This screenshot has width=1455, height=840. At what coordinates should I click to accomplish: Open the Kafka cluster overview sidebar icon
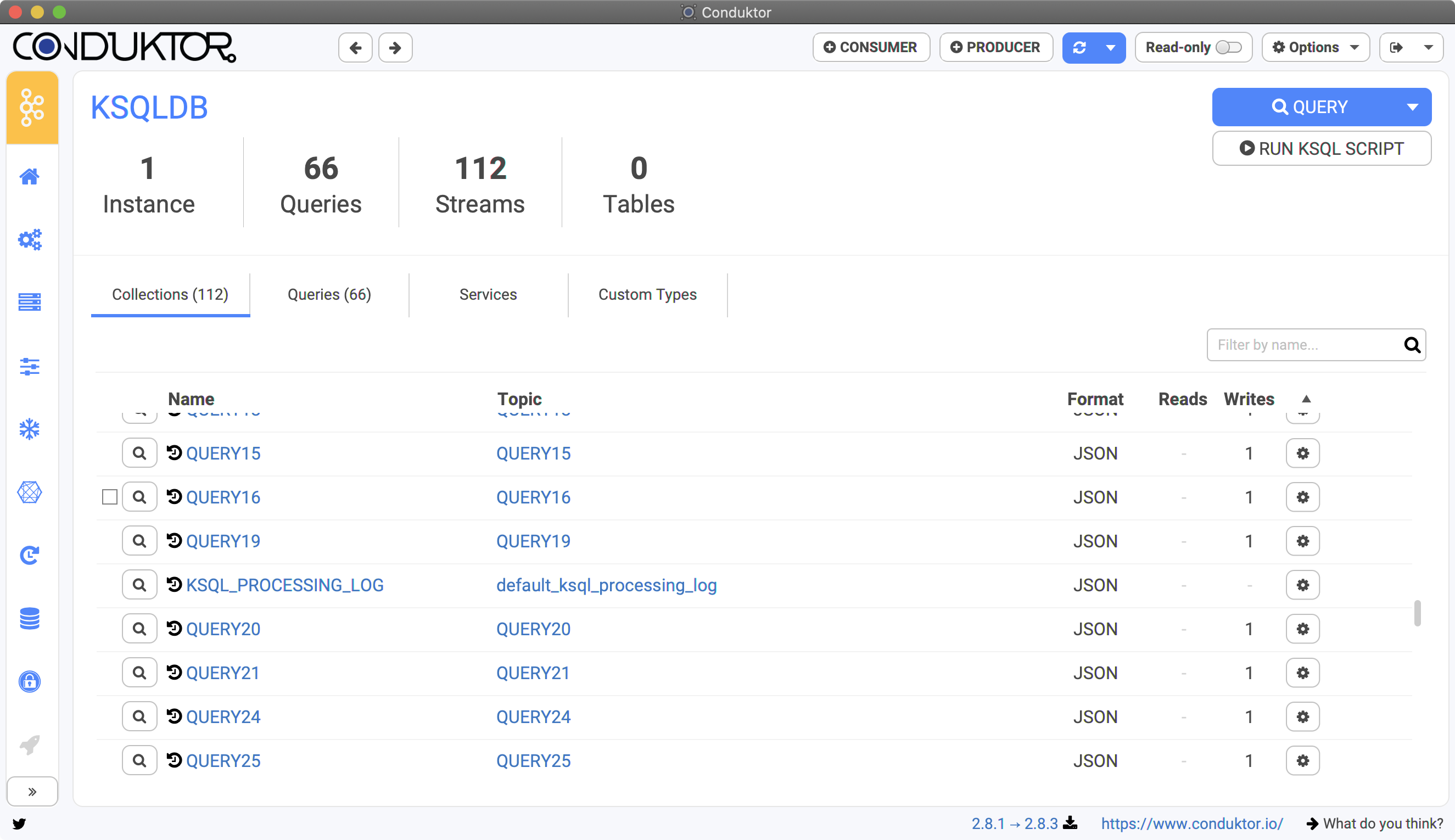pyautogui.click(x=32, y=108)
